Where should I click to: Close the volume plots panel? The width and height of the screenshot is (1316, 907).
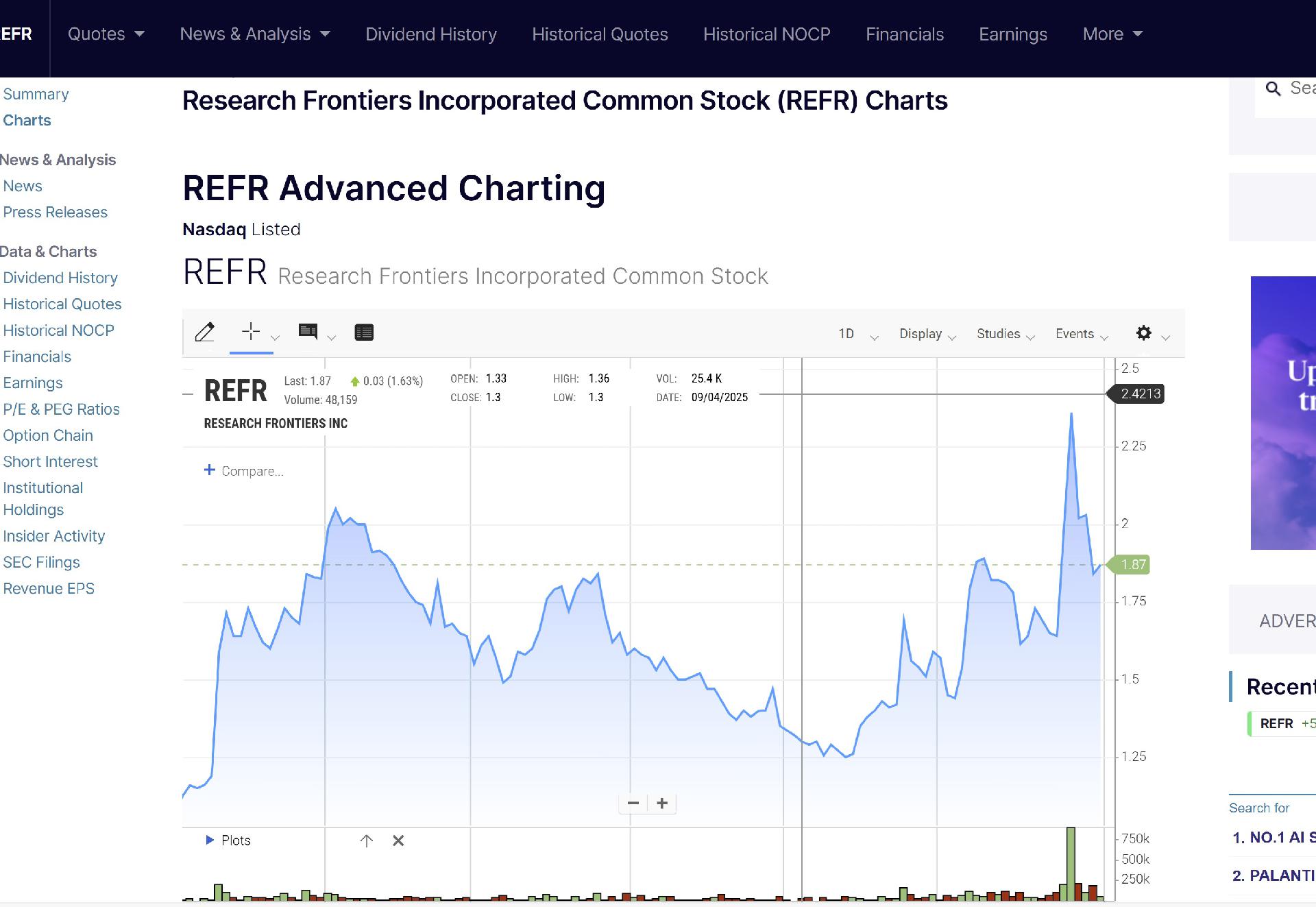click(x=398, y=841)
